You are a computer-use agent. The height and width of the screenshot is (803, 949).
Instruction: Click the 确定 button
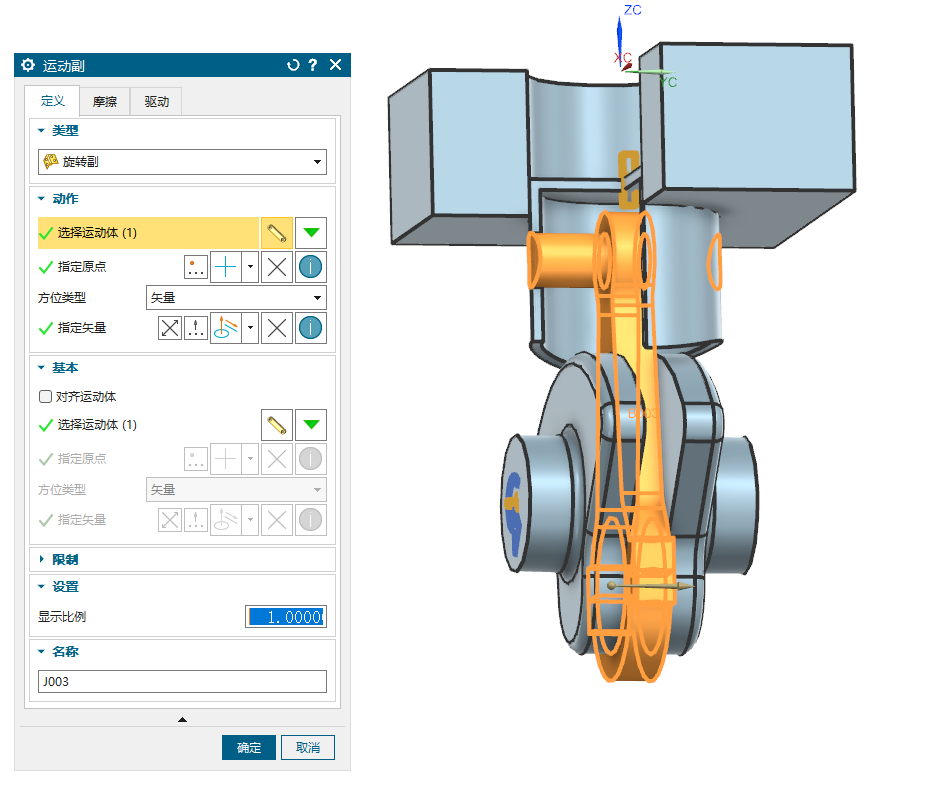tap(248, 748)
